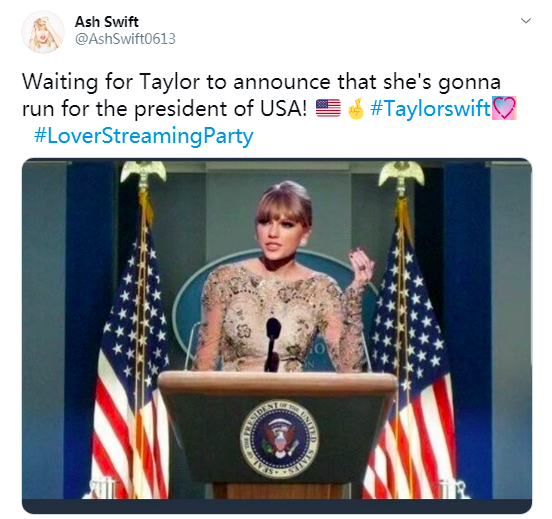Open the #LoverStreamingParty hashtag
Viewport: 552px width, 519px height.
[x=143, y=136]
